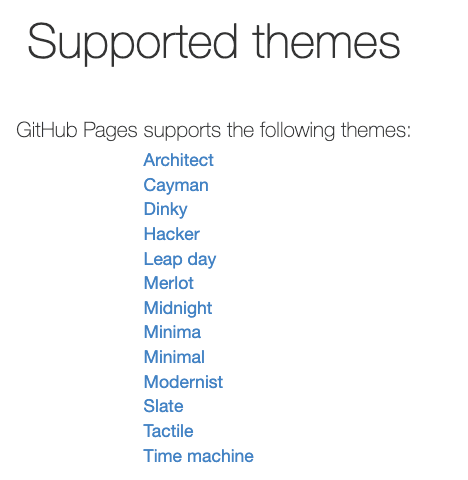The height and width of the screenshot is (480, 468).
Task: Click the word supports in intro sentence
Action: (x=182, y=131)
